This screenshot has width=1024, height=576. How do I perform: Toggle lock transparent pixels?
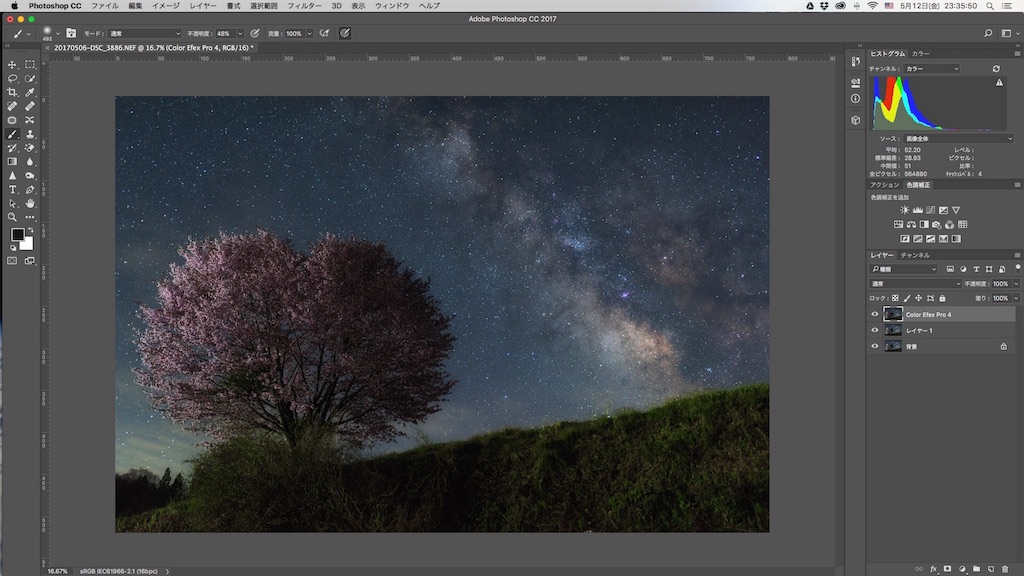[x=895, y=298]
